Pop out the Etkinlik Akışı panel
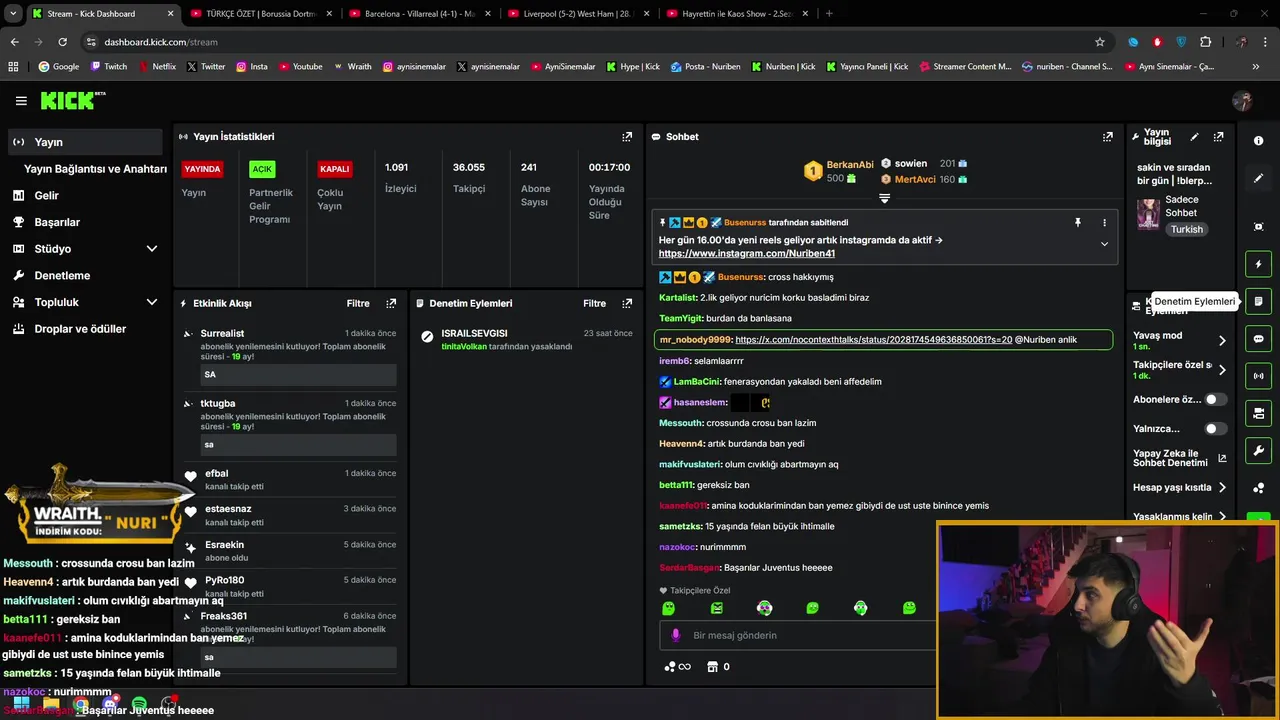Image resolution: width=1280 pixels, height=720 pixels. click(391, 303)
